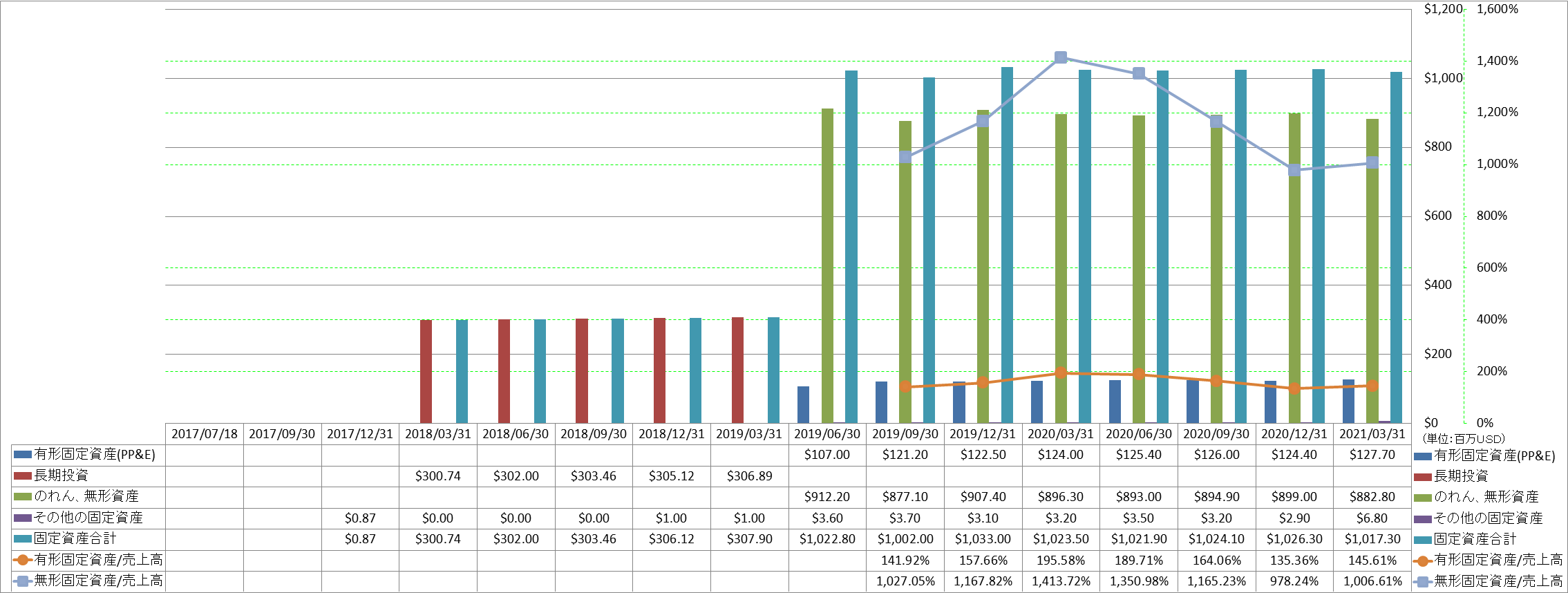Click the 2020/06/30 date column header

[x=1139, y=434]
